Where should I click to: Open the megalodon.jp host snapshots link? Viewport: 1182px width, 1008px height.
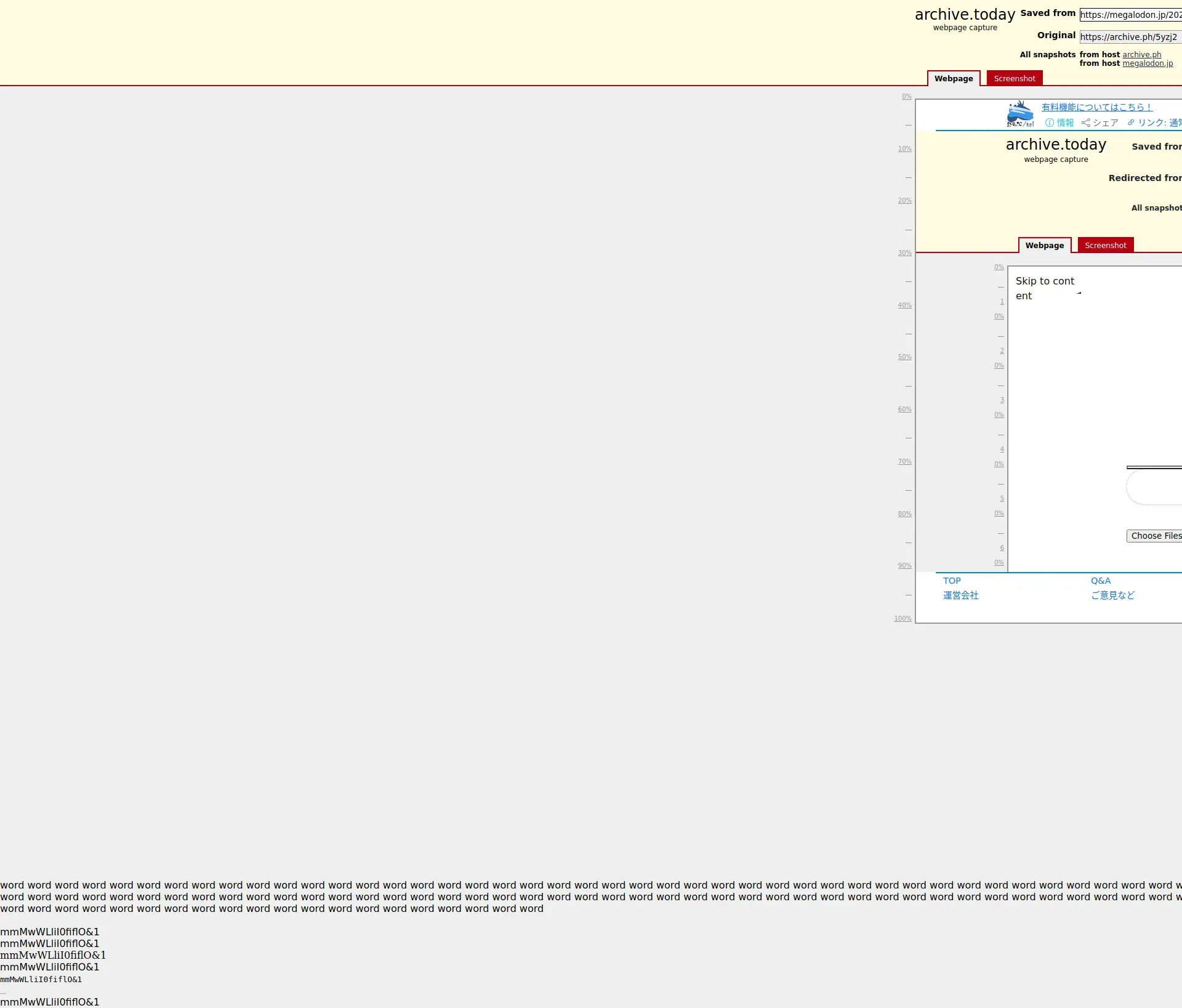pos(1147,63)
